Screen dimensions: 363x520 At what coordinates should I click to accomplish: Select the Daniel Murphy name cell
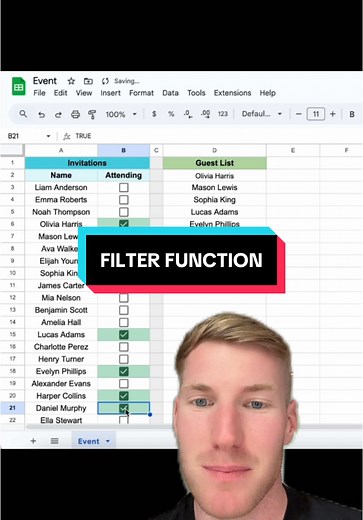[x=61, y=408]
